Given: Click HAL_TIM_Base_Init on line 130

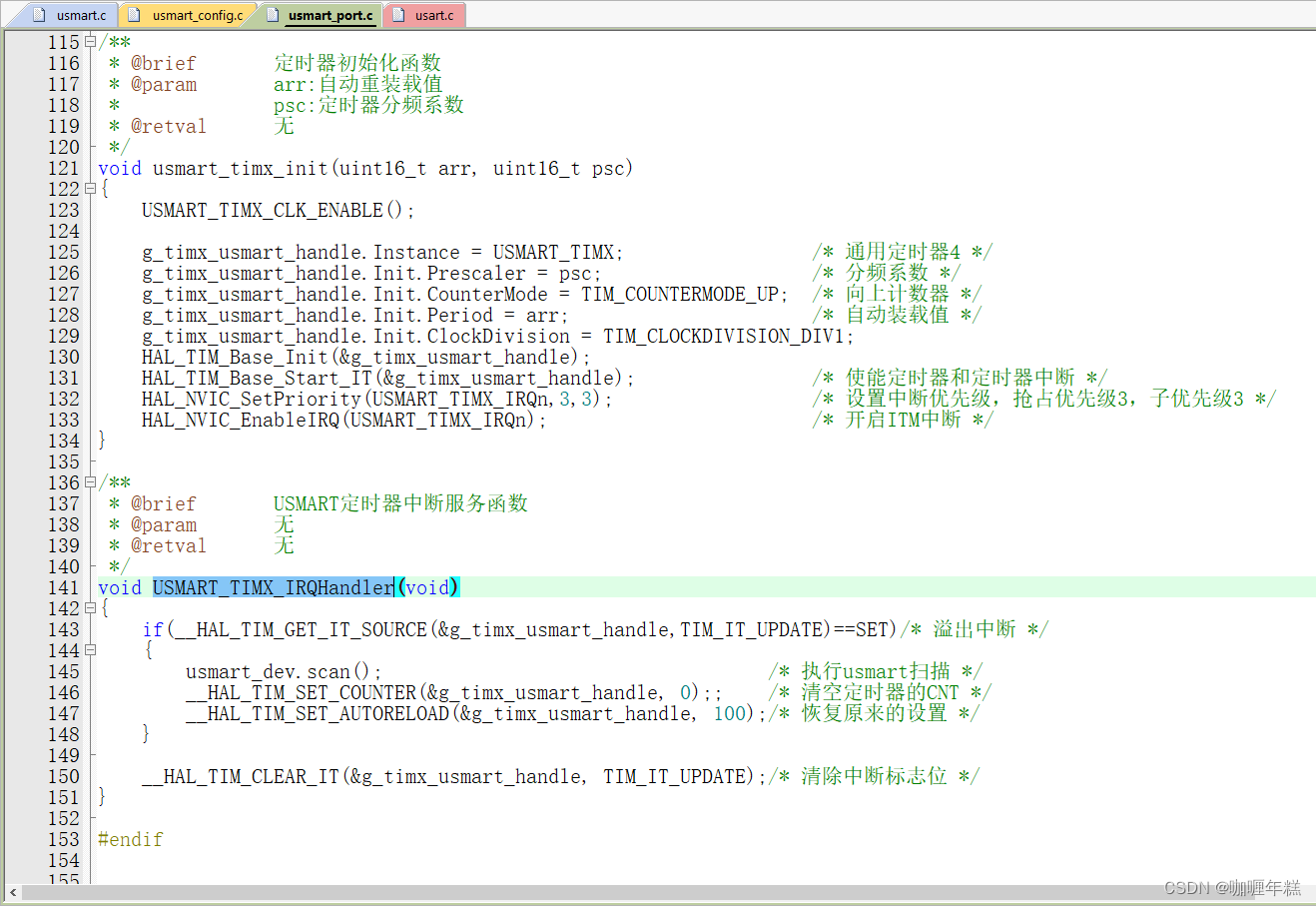Looking at the screenshot, I should [235, 357].
